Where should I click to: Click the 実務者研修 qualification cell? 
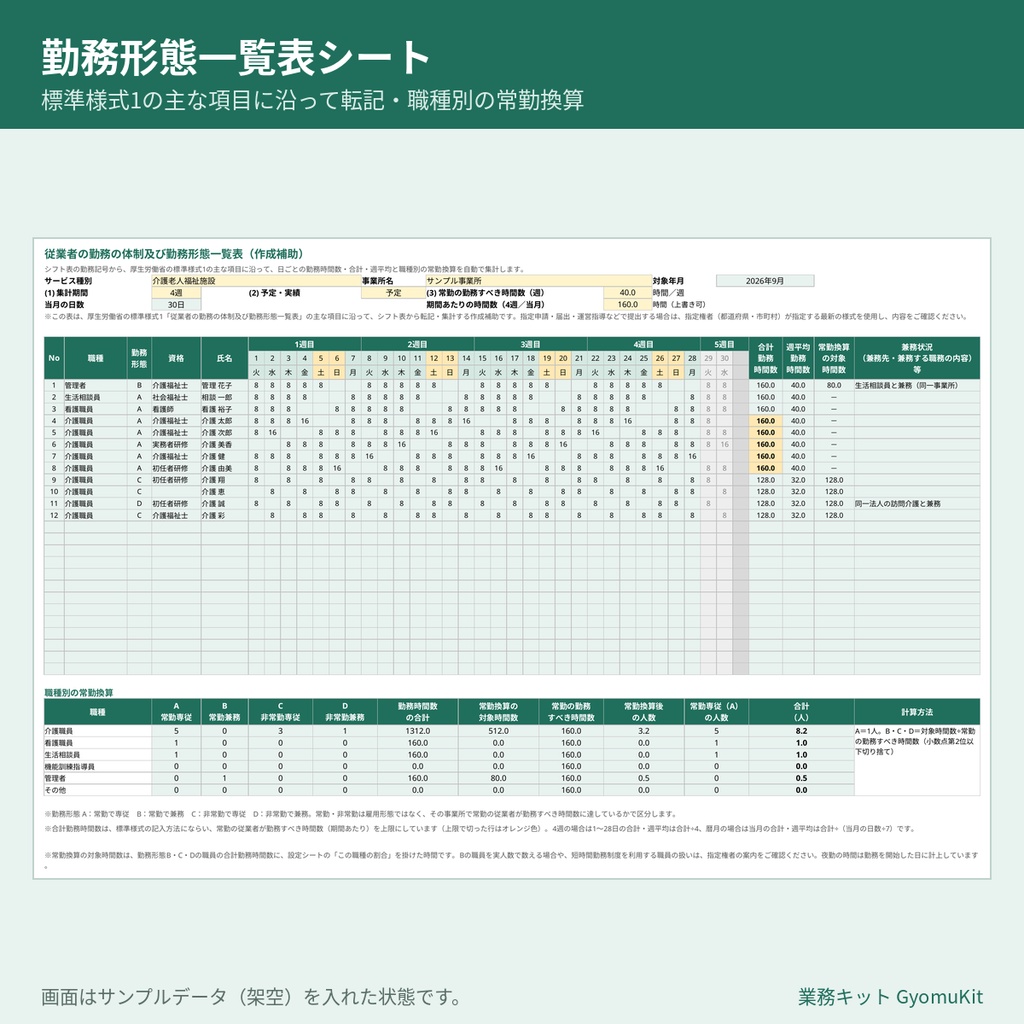(x=176, y=444)
